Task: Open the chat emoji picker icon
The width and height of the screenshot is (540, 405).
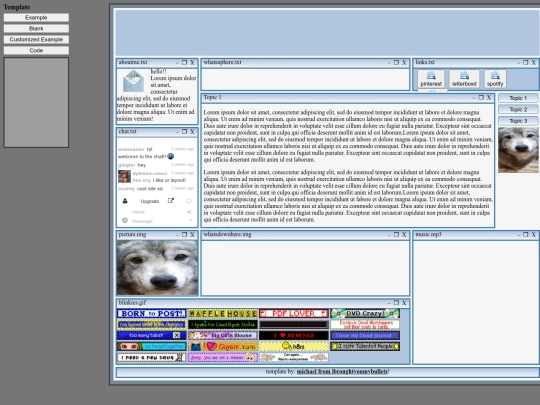Action: 125,220
